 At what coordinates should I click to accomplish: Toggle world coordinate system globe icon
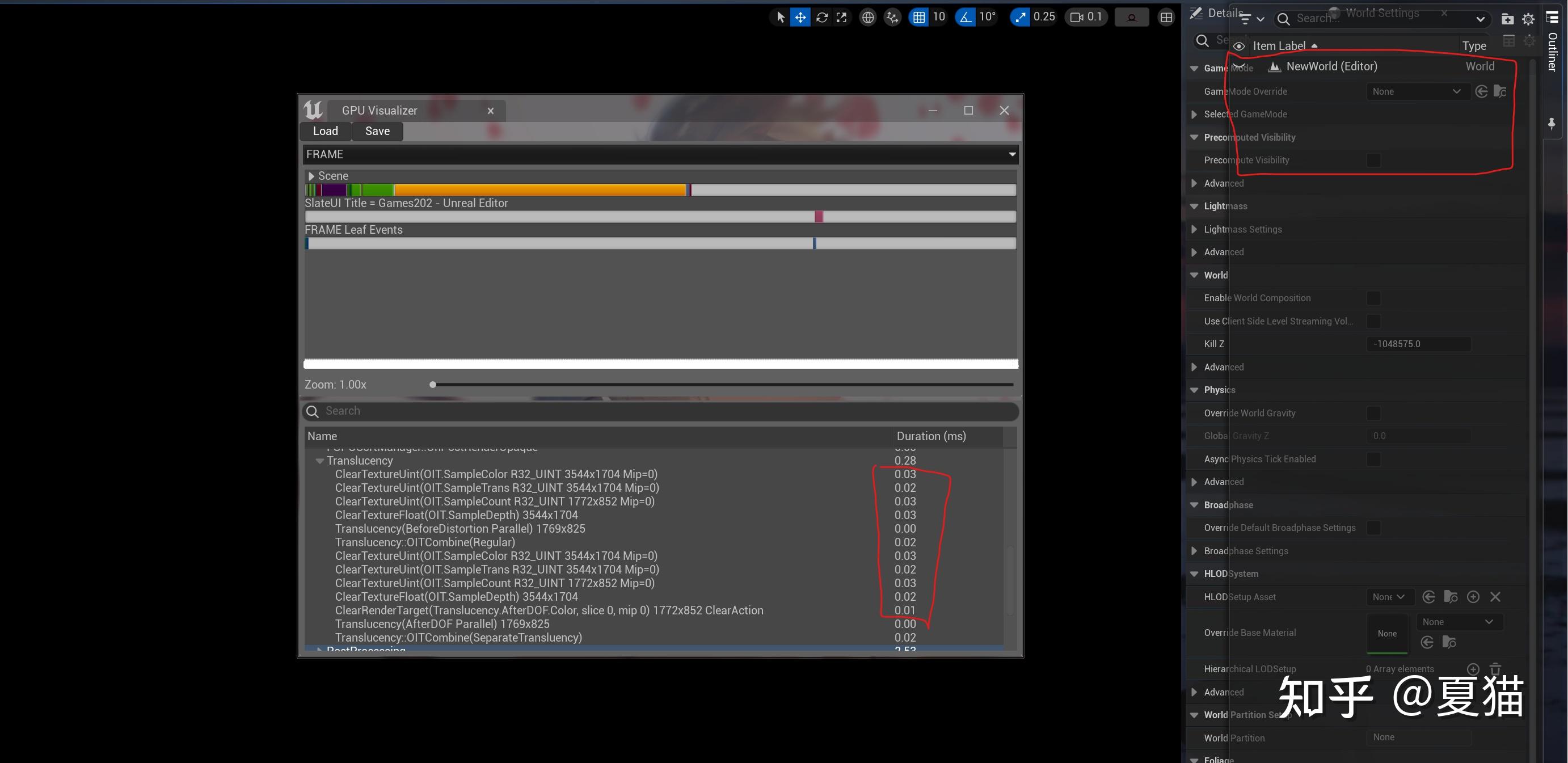click(x=868, y=17)
